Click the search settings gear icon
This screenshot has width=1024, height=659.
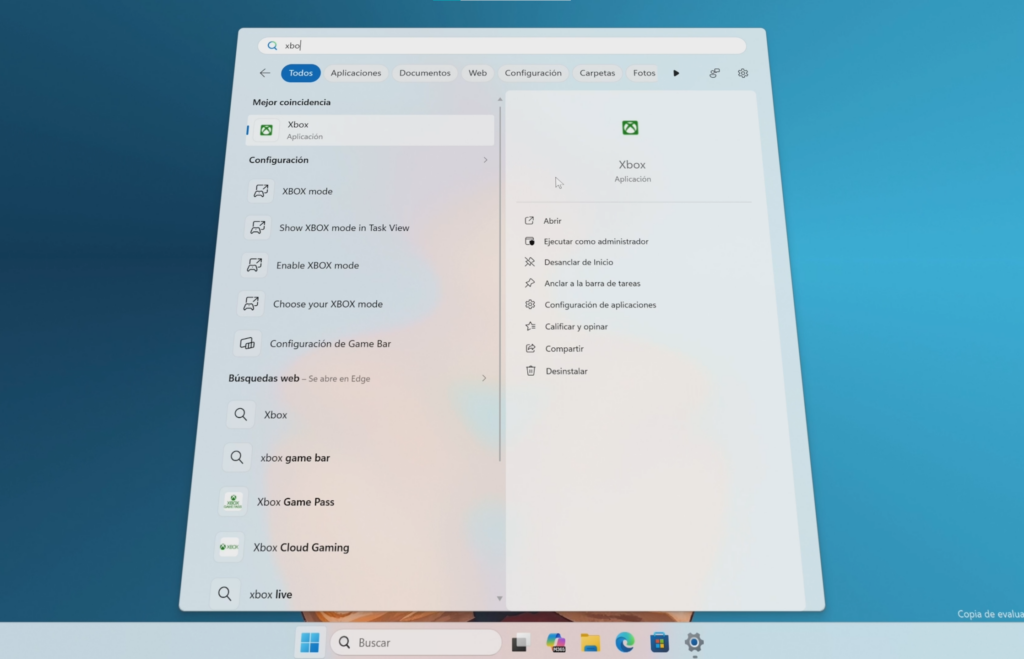pos(743,73)
